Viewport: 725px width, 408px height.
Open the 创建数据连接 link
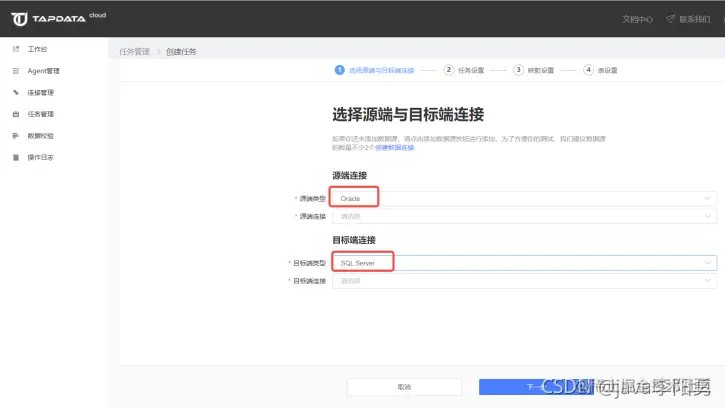394,148
